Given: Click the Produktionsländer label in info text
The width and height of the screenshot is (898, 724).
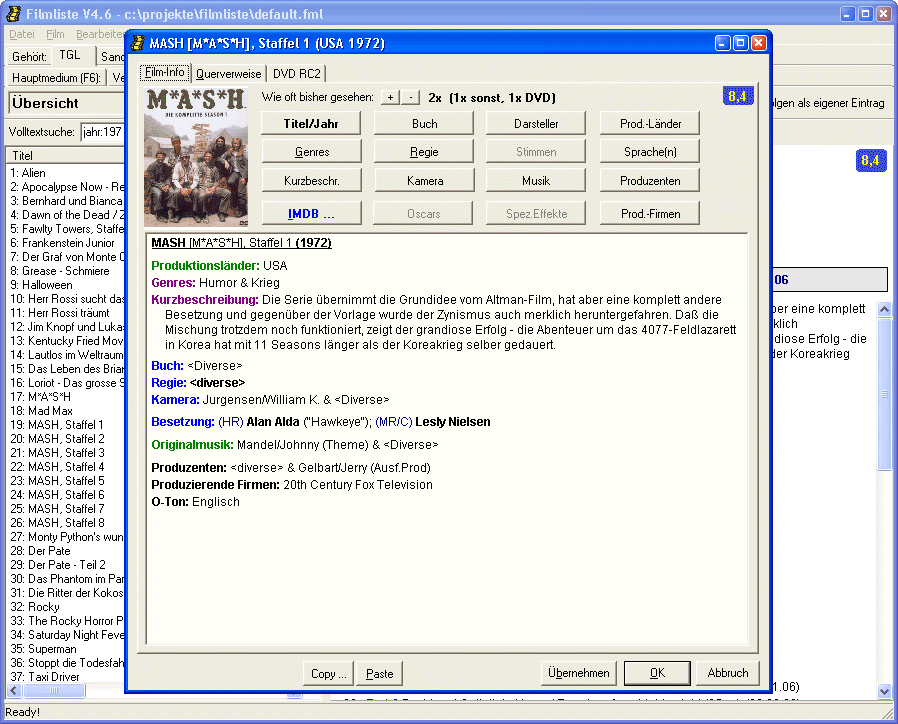Looking at the screenshot, I should click(205, 266).
